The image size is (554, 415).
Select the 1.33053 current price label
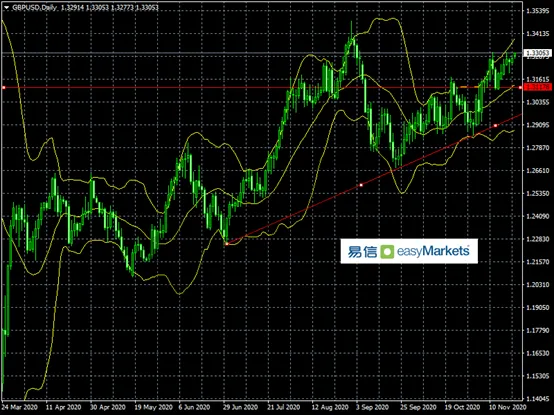pos(538,53)
